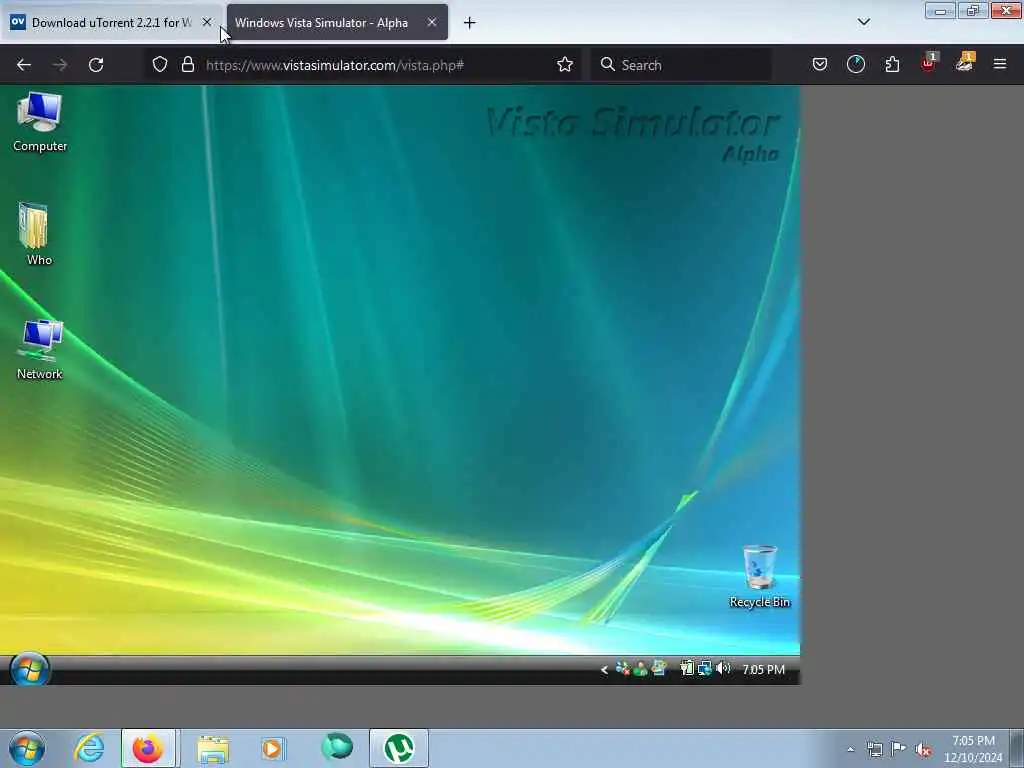The width and height of the screenshot is (1024, 768).
Task: Click the host network tray icon
Action: 874,750
